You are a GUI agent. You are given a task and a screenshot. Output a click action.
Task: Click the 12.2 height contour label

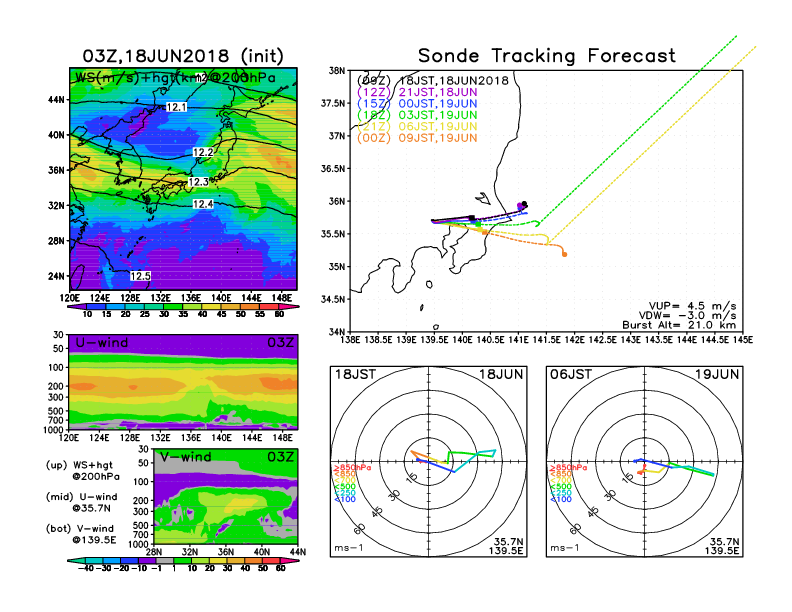[x=203, y=152]
